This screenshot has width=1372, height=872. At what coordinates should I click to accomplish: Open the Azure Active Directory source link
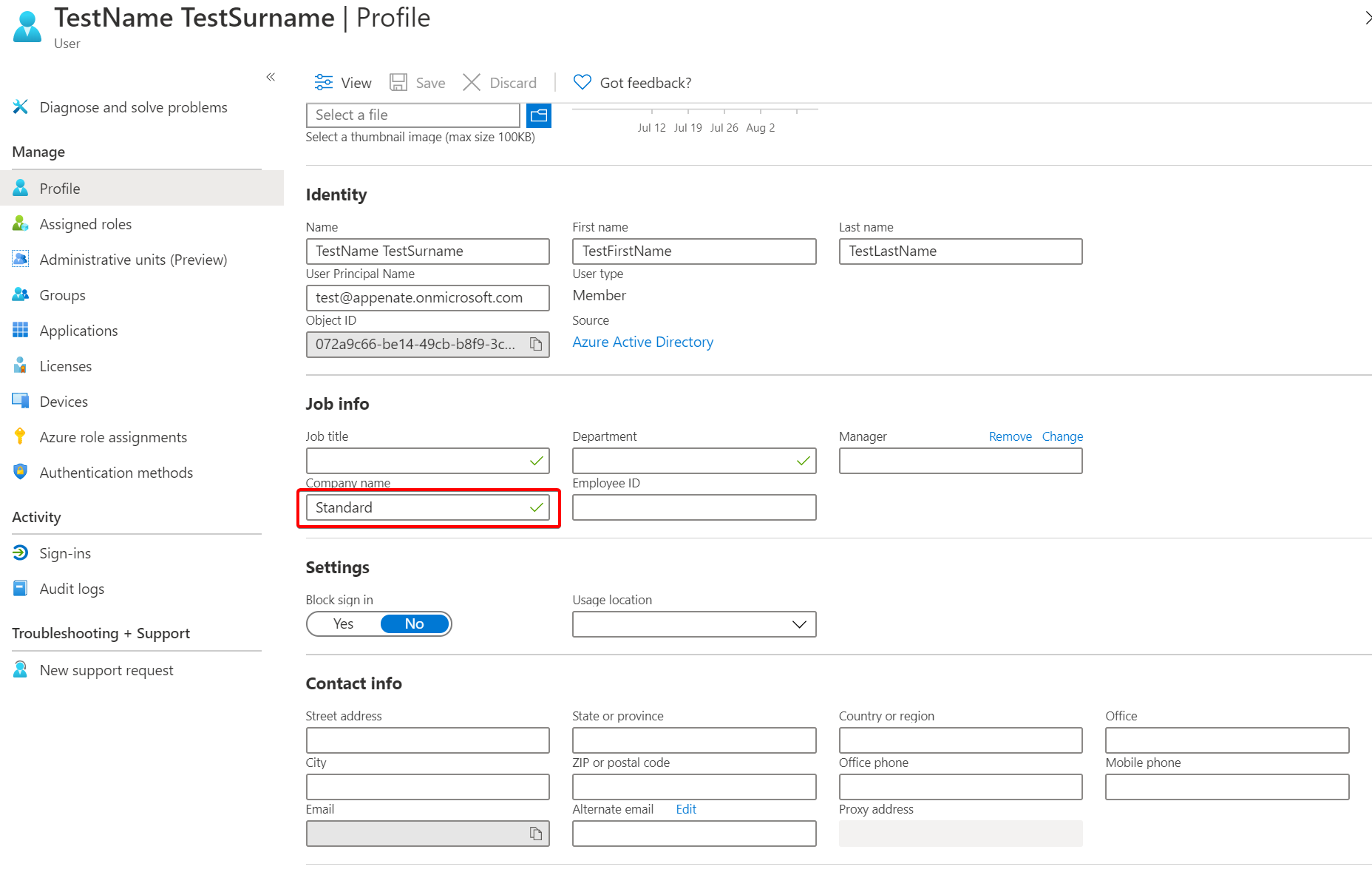642,342
